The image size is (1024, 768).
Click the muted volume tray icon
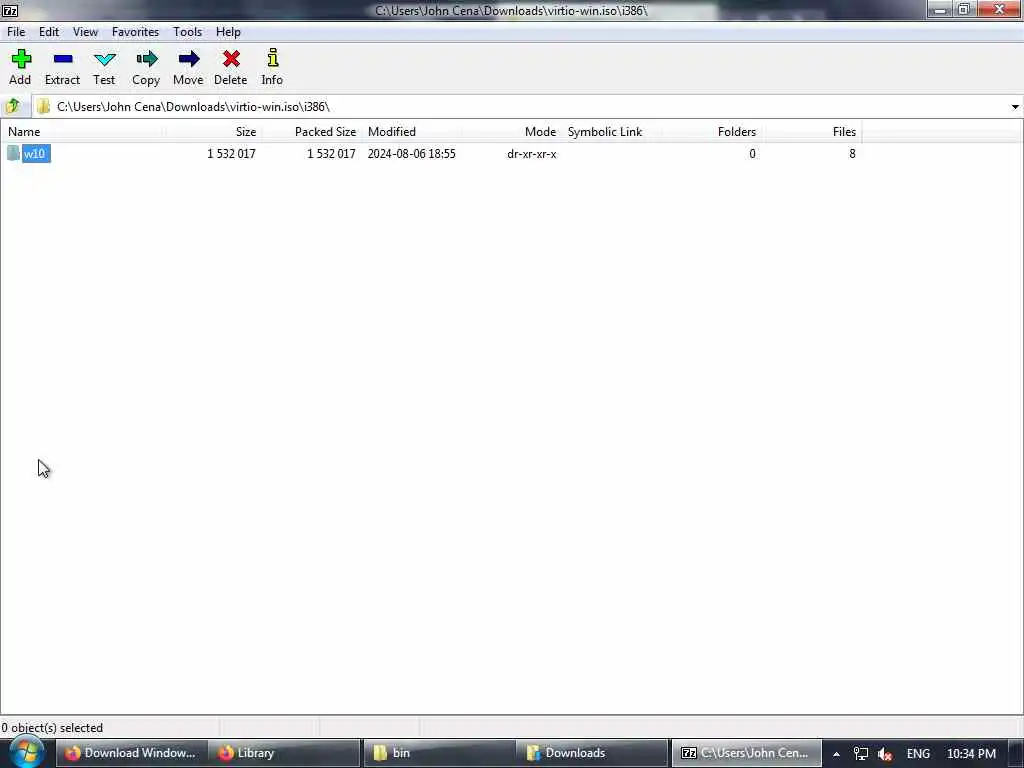coord(885,754)
